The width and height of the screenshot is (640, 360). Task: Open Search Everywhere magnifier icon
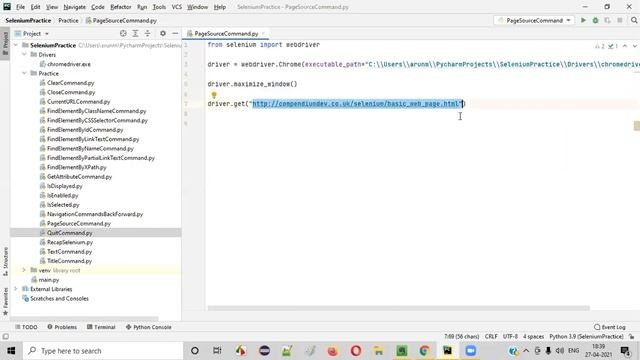coord(634,20)
